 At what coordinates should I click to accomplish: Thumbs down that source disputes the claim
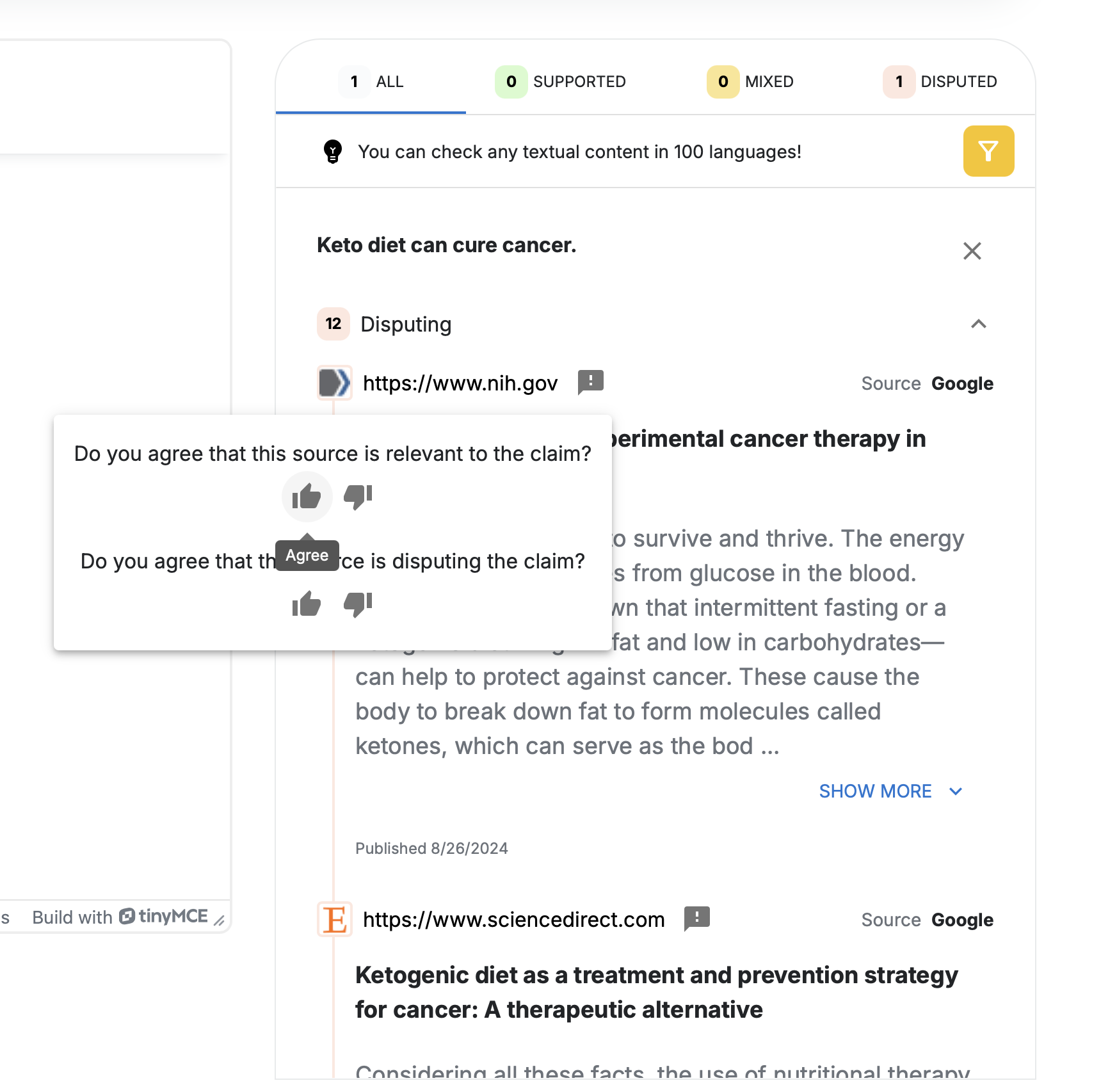358,604
